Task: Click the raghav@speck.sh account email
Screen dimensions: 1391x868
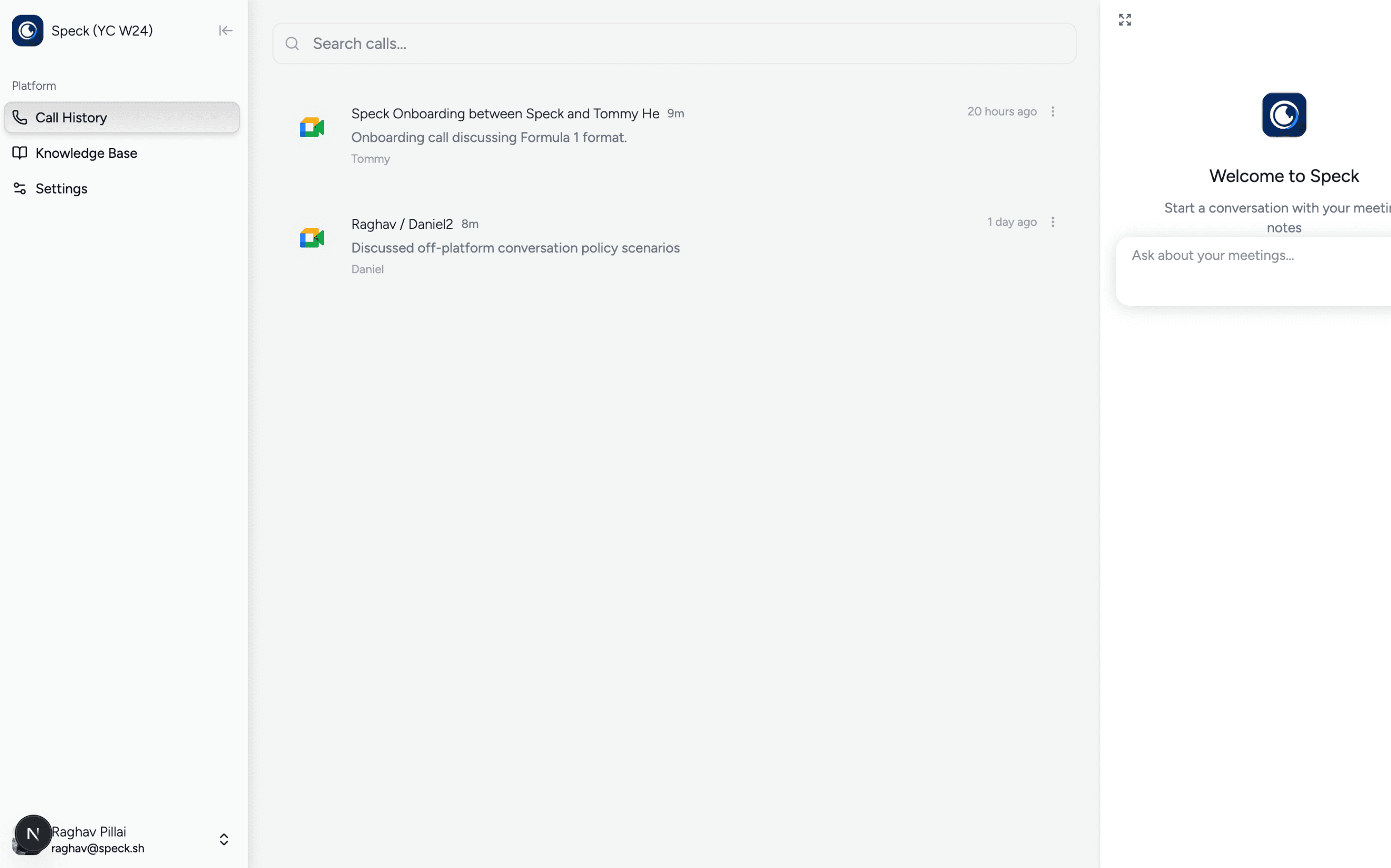Action: pos(98,848)
